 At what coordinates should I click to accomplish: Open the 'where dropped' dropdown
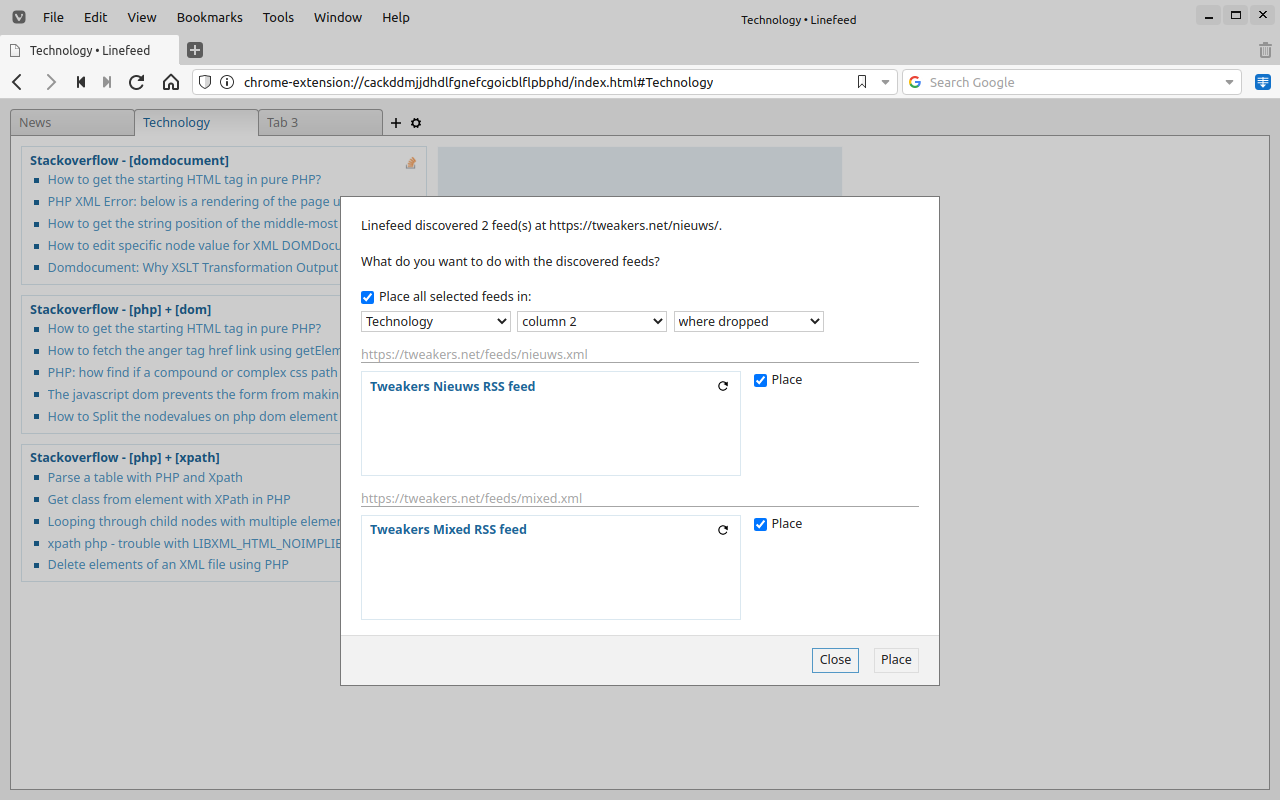749,321
